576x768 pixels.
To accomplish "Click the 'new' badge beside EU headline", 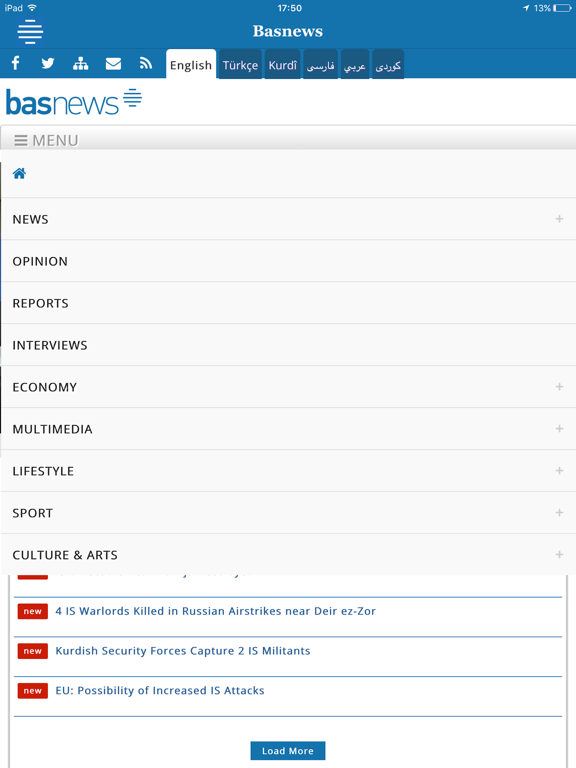I will pos(33,691).
